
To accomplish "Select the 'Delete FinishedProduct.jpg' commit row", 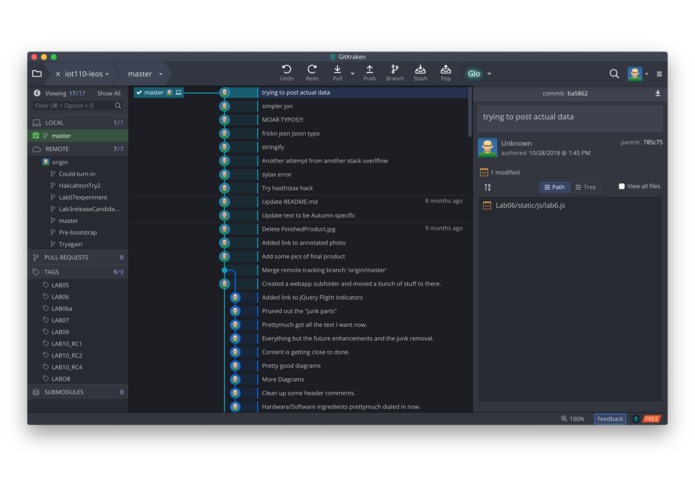I will click(363, 229).
